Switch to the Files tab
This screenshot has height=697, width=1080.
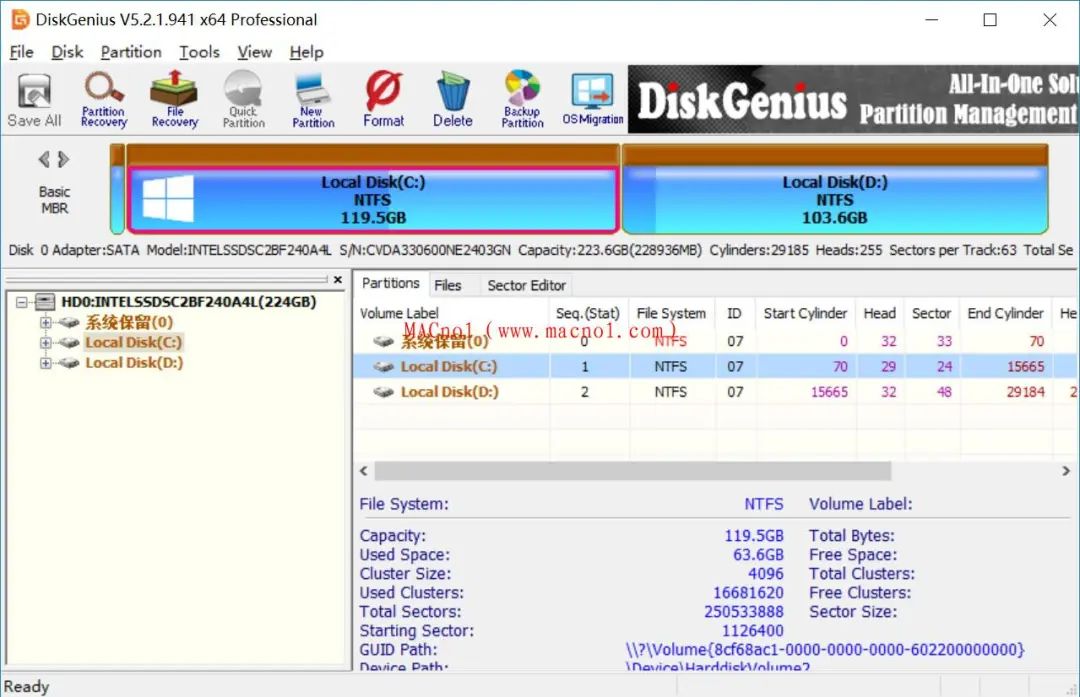click(x=448, y=285)
